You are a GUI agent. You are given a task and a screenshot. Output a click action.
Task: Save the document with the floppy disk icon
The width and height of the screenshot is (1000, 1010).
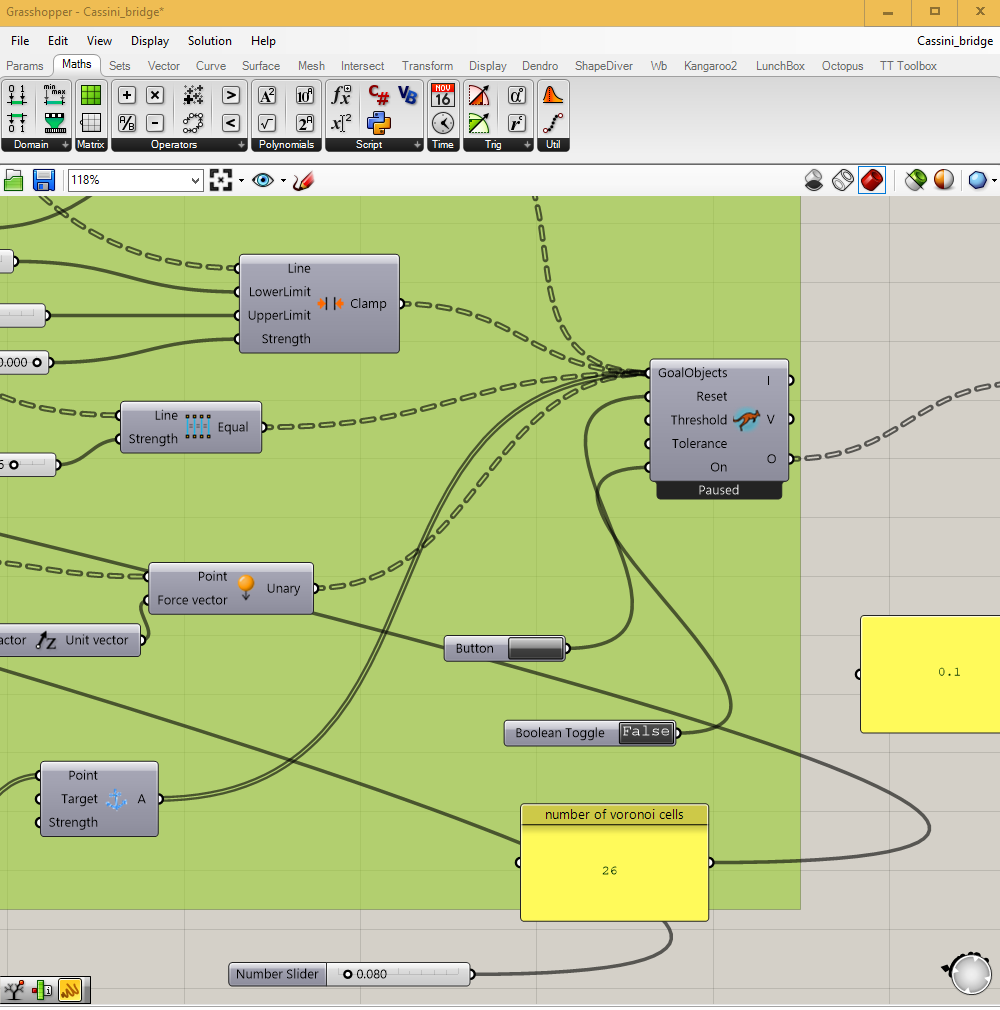pyautogui.click(x=44, y=180)
